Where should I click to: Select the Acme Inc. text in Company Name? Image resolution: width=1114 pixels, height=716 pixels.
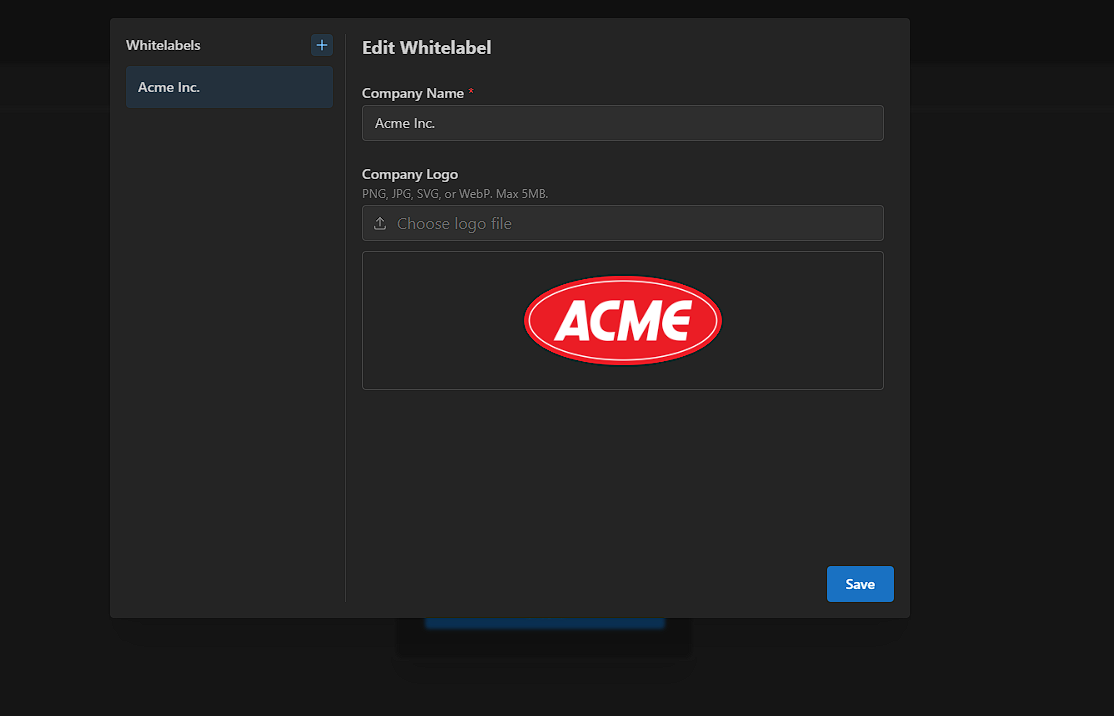[404, 123]
